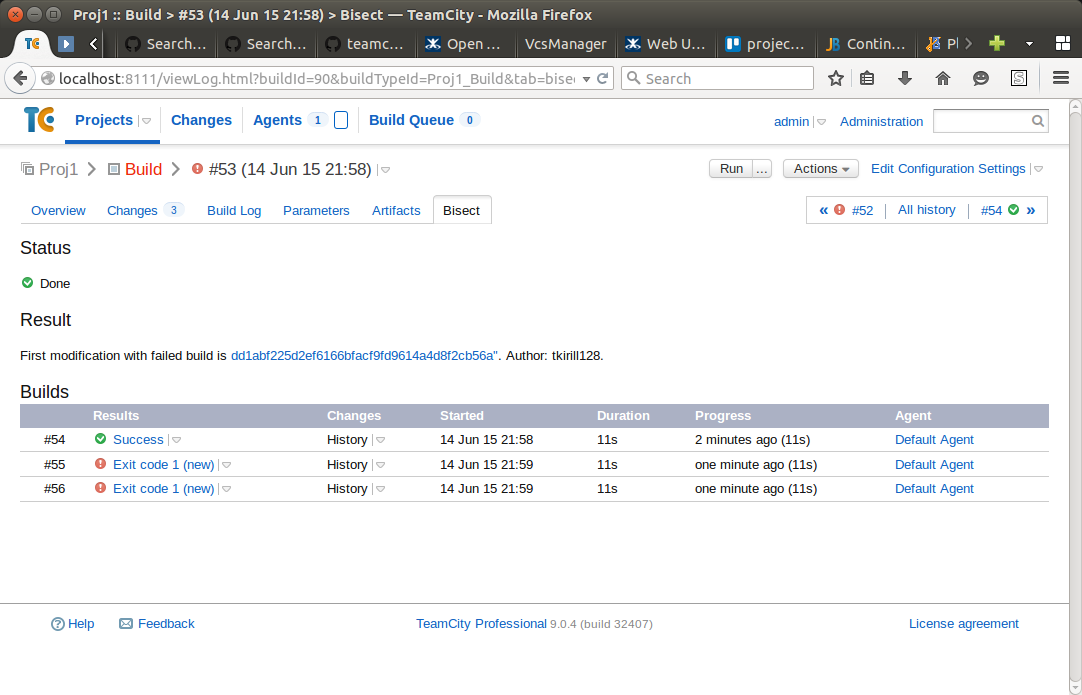This screenshot has width=1082, height=695.
Task: Expand the build #53 breadcrumb dropdown arrow
Action: coord(386,170)
